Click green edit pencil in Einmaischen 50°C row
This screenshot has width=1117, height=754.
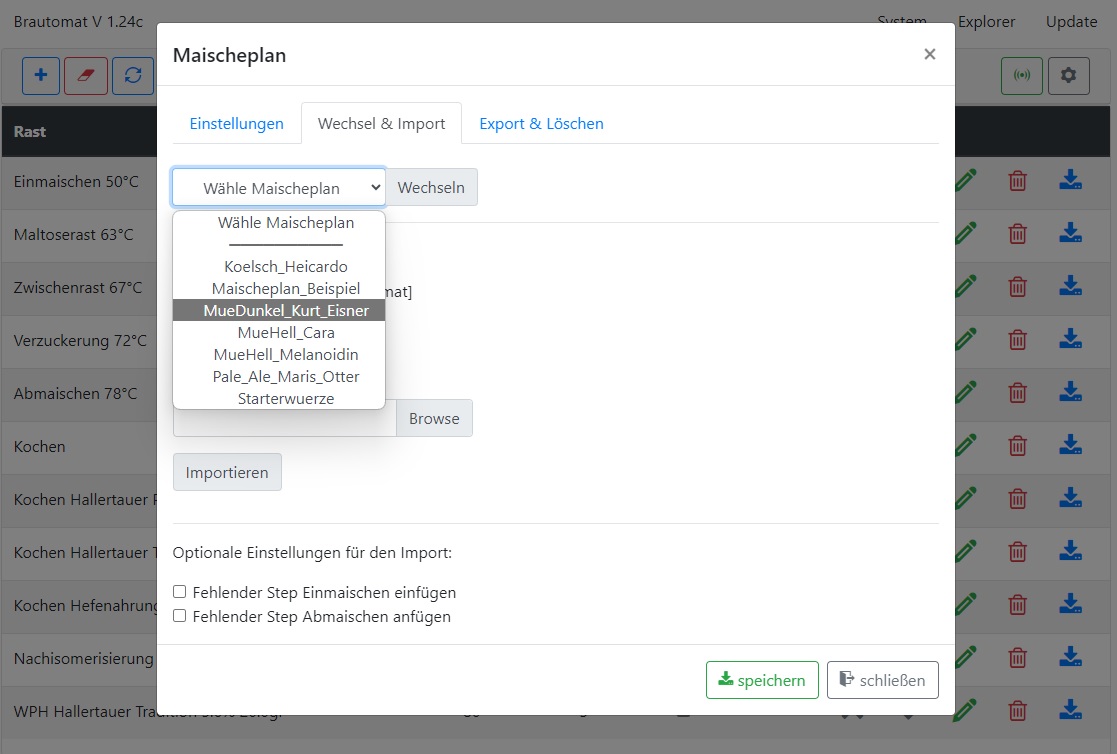965,181
